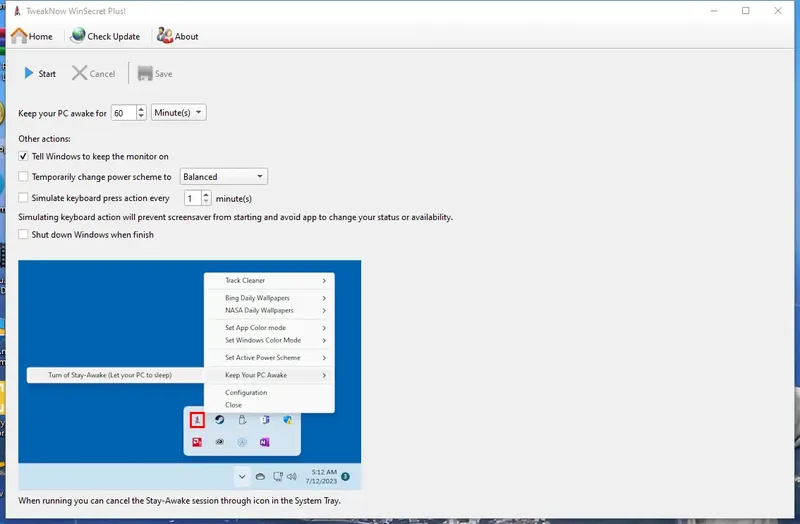The image size is (800, 524).
Task: Go to the Home page
Action: point(32,36)
